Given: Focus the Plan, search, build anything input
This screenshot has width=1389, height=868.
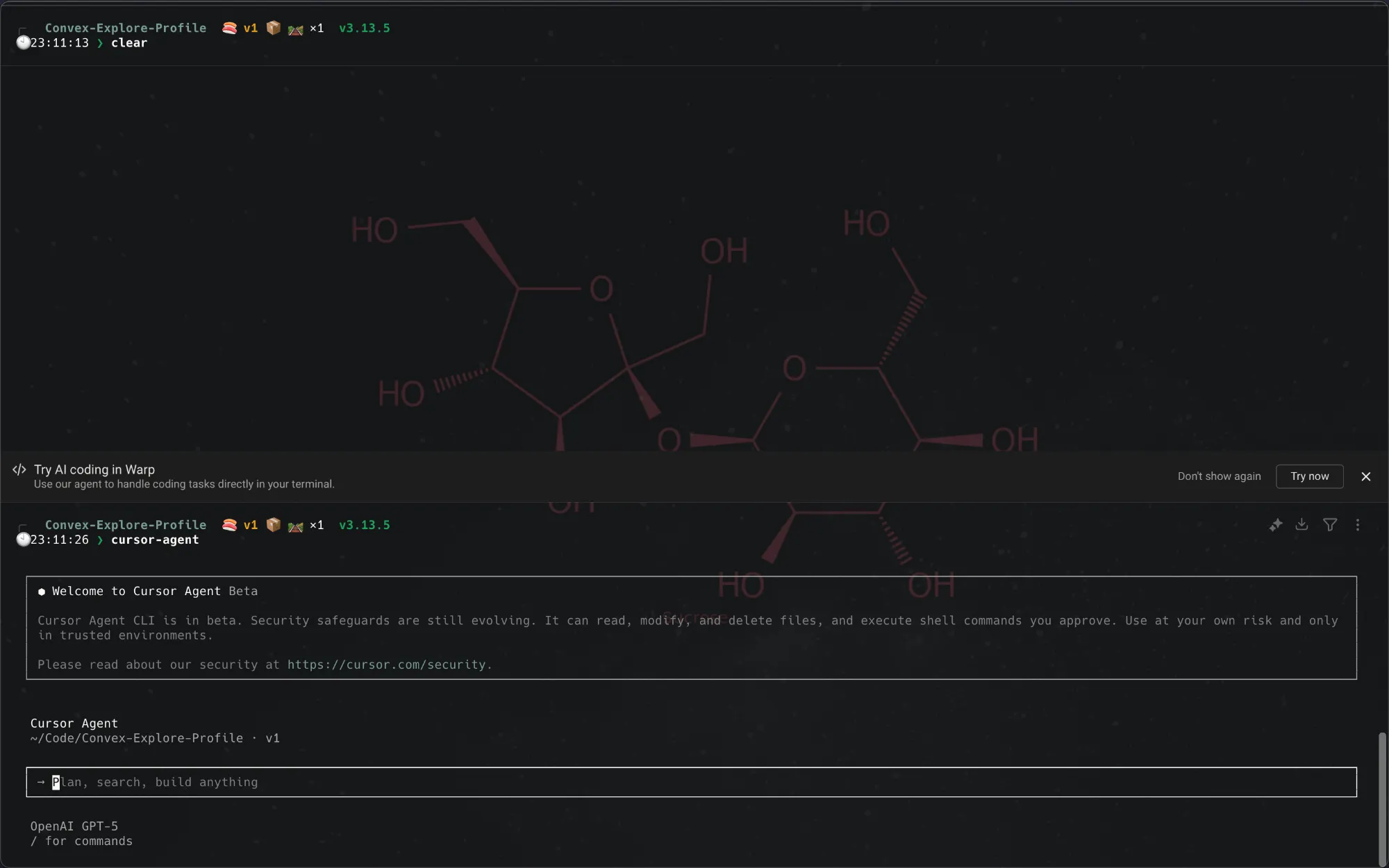Looking at the screenshot, I should pos(691,782).
